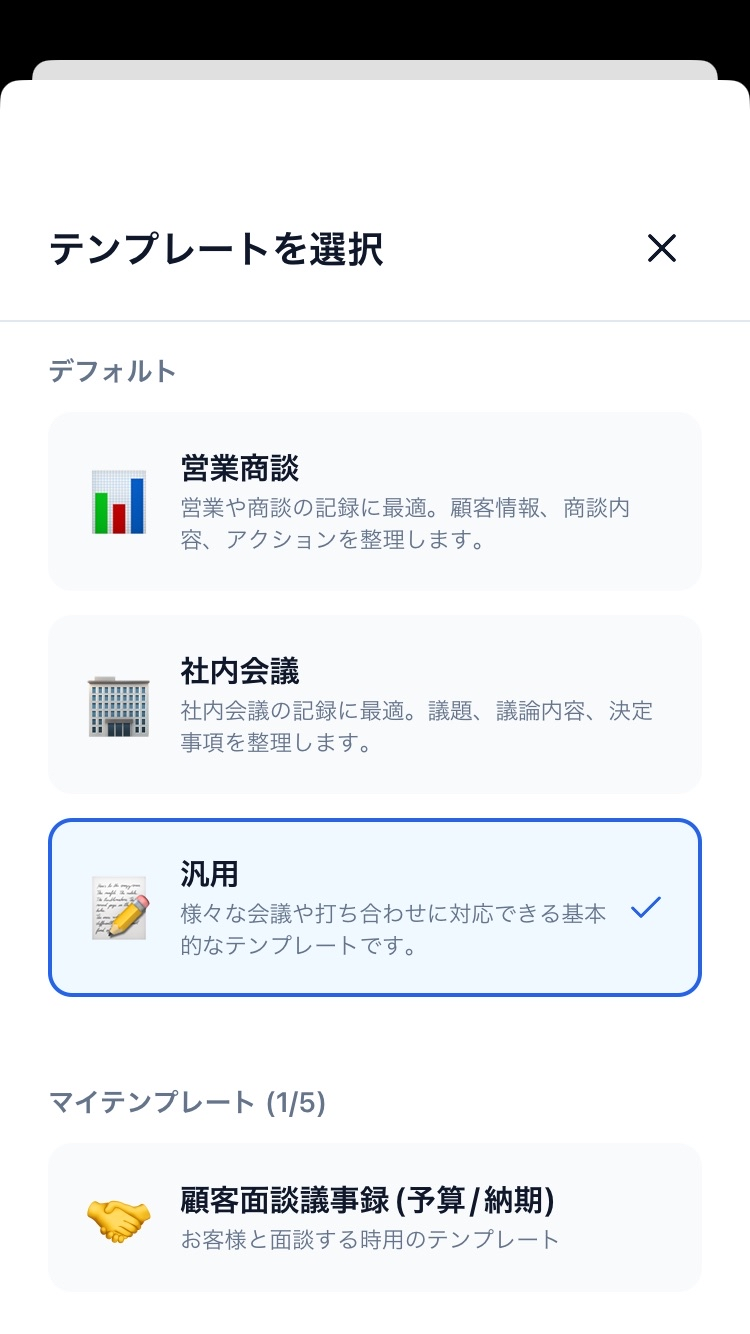Screen dimensions: 750x1334
Task: Tap the gray sheet edge behind the dialog
Action: pyautogui.click(x=375, y=69)
